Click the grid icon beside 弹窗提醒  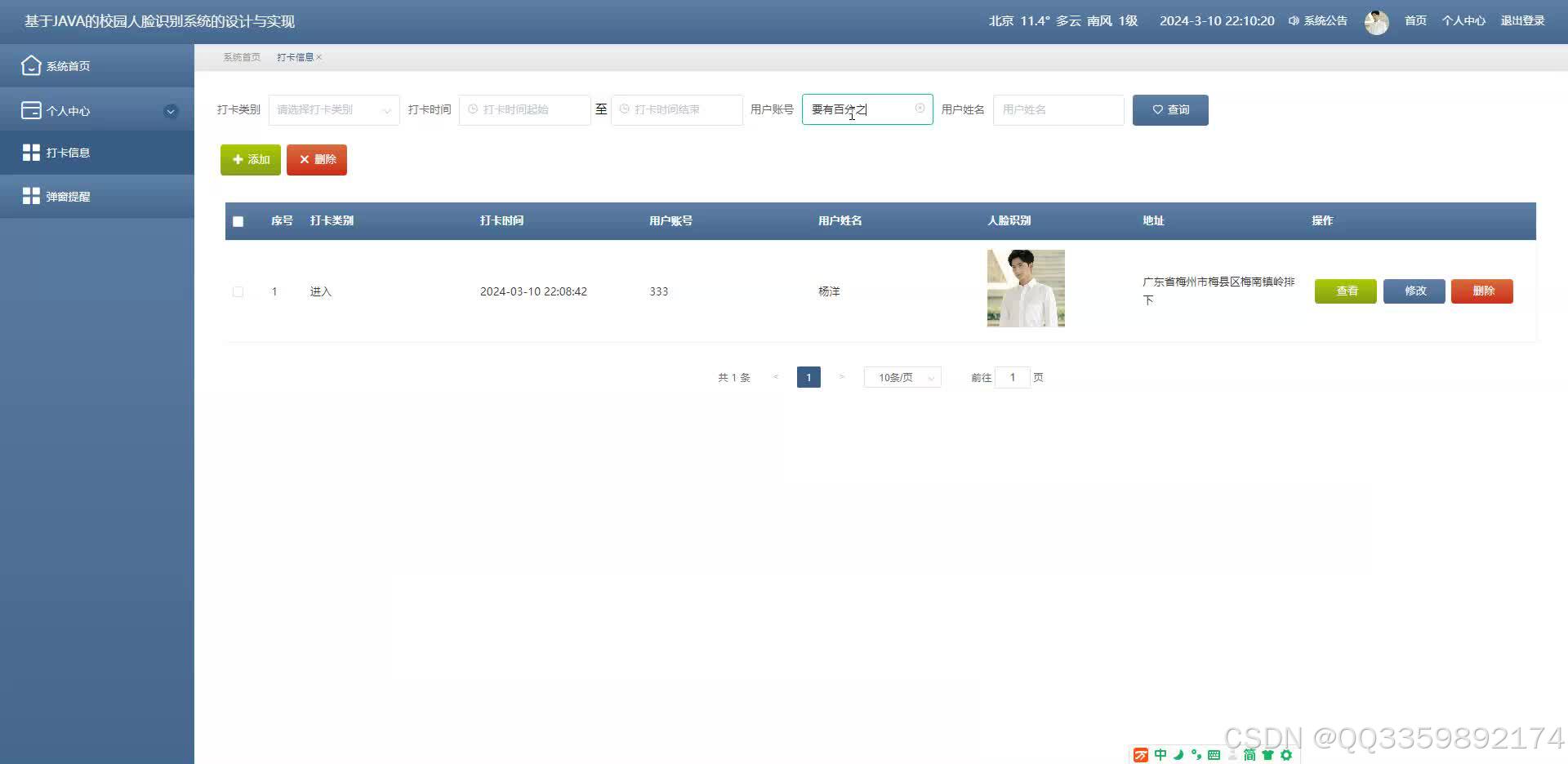pyautogui.click(x=31, y=196)
